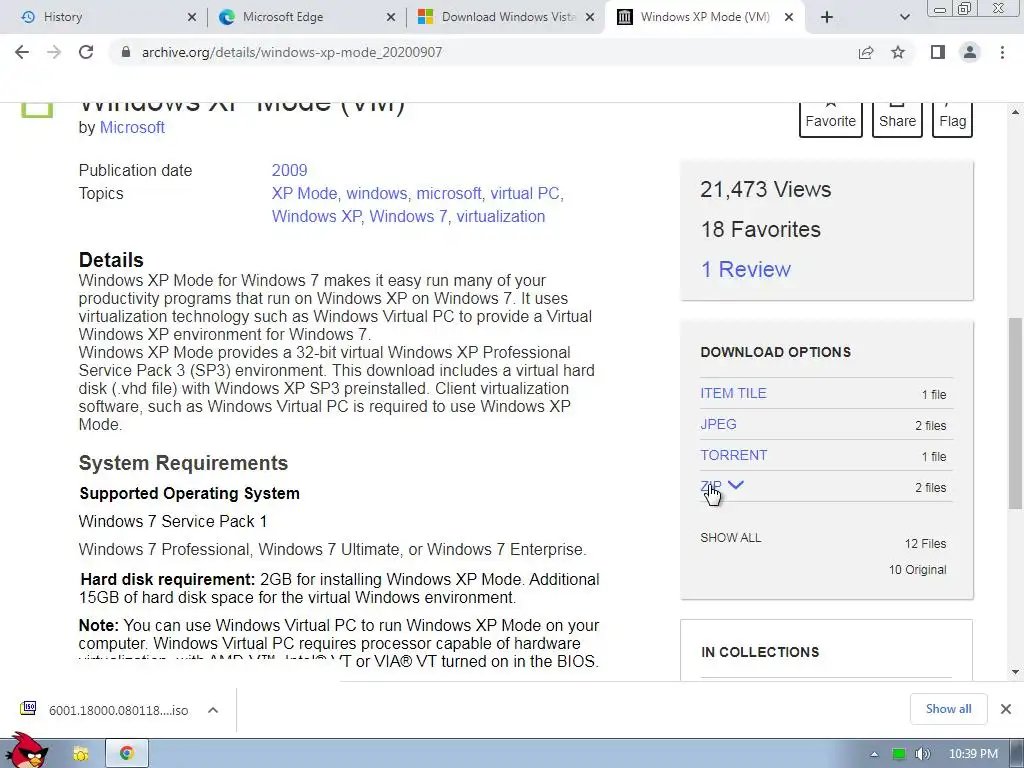This screenshot has height=768, width=1024.
Task: Open the Windows 7 topic link
Action: tap(408, 216)
